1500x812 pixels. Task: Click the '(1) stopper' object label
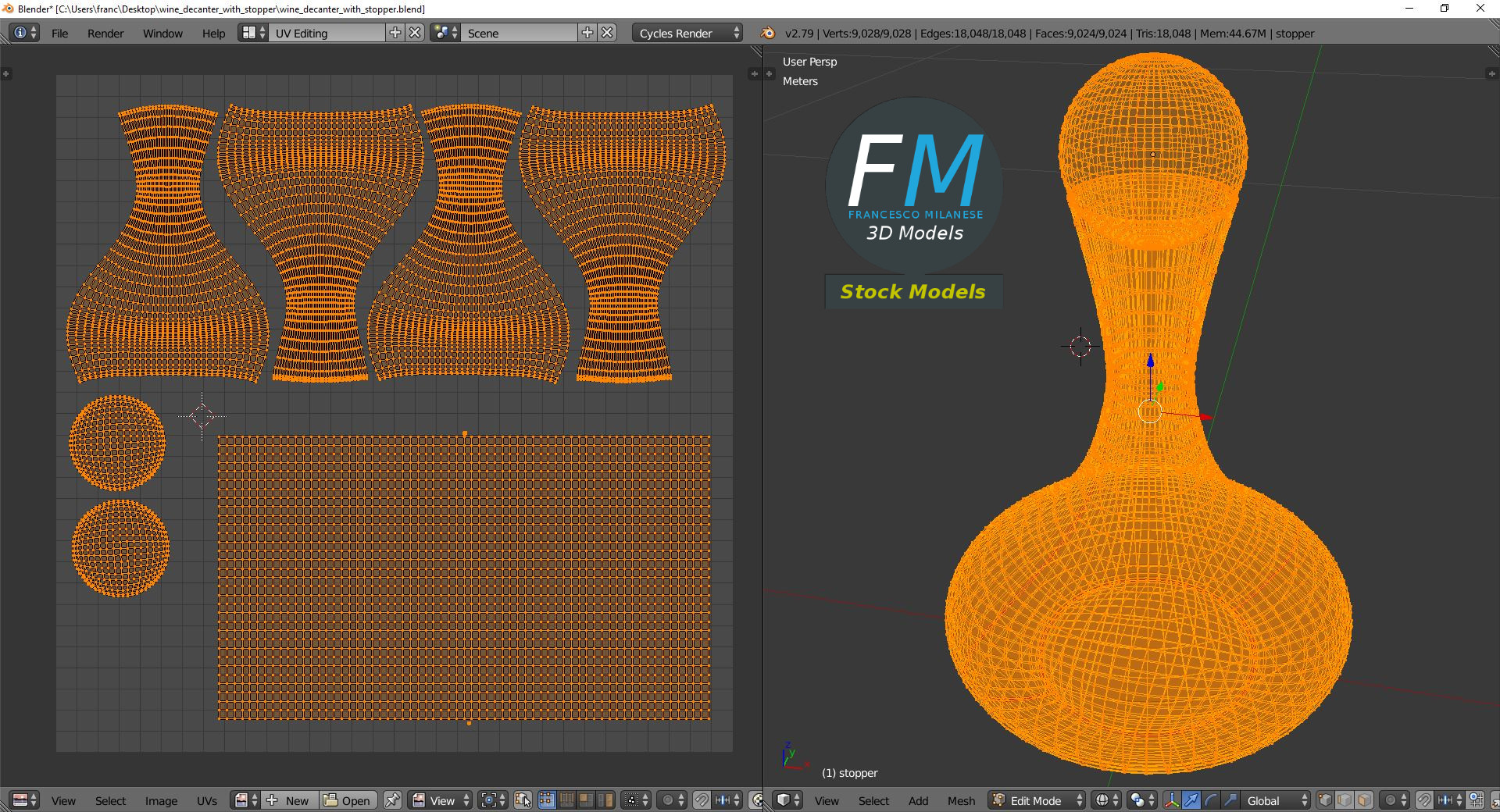pos(849,773)
